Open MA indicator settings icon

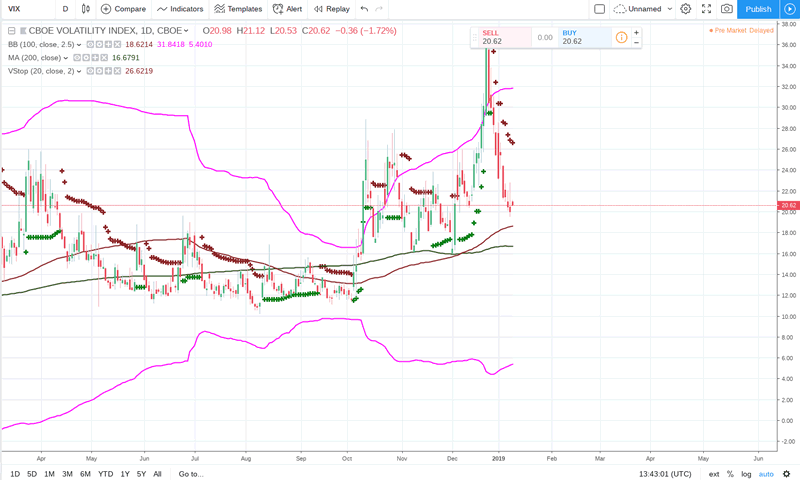click(86, 58)
